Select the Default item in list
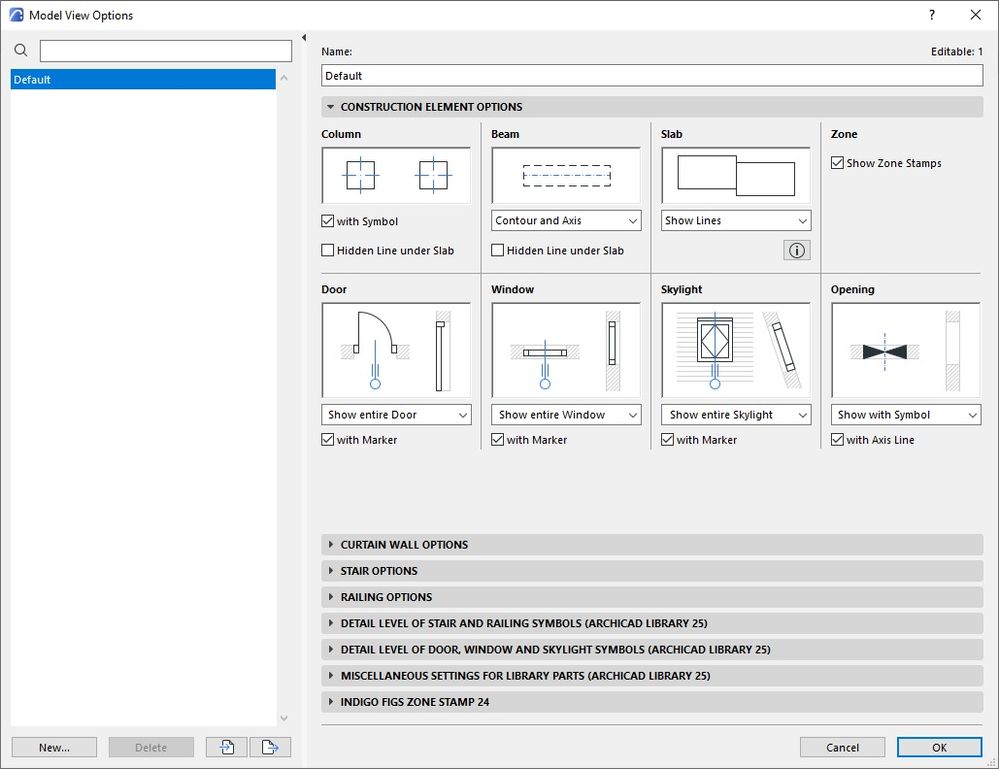This screenshot has height=769, width=999. [x=143, y=80]
